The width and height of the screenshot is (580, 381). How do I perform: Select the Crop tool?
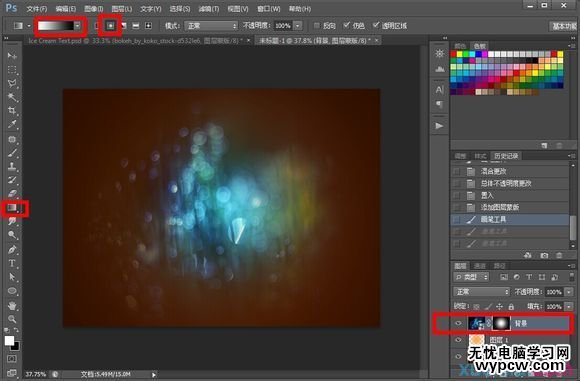pos(12,111)
